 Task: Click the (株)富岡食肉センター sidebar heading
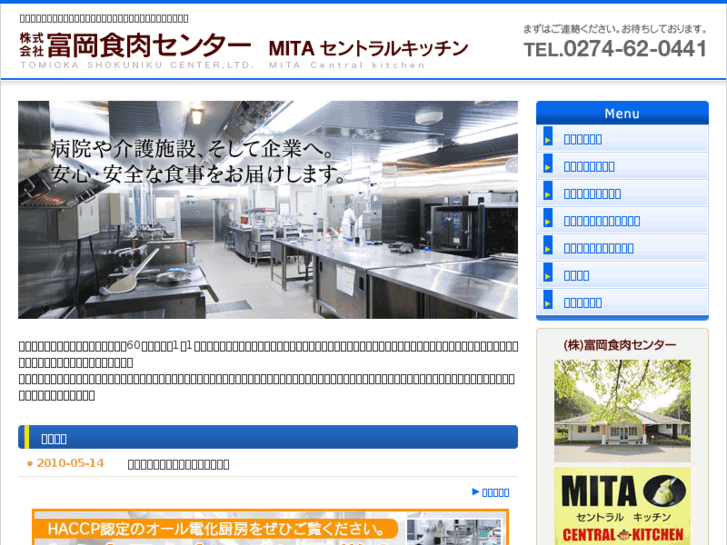[x=619, y=345]
